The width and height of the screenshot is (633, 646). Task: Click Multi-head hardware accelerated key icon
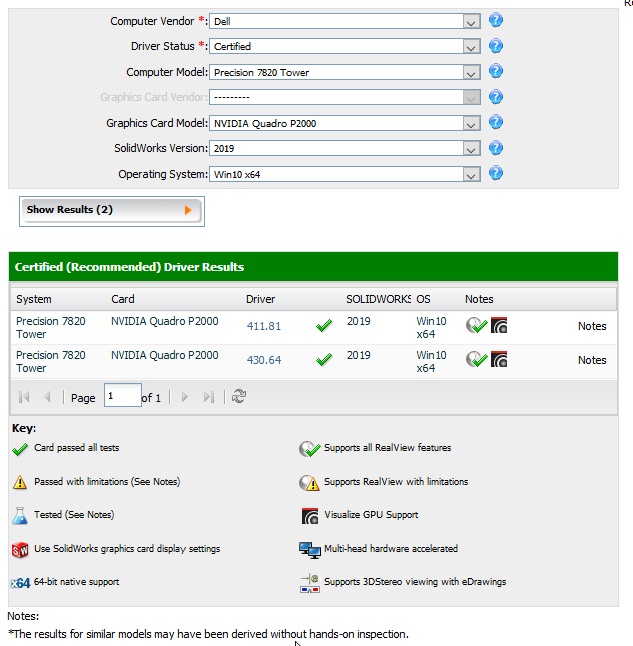309,550
